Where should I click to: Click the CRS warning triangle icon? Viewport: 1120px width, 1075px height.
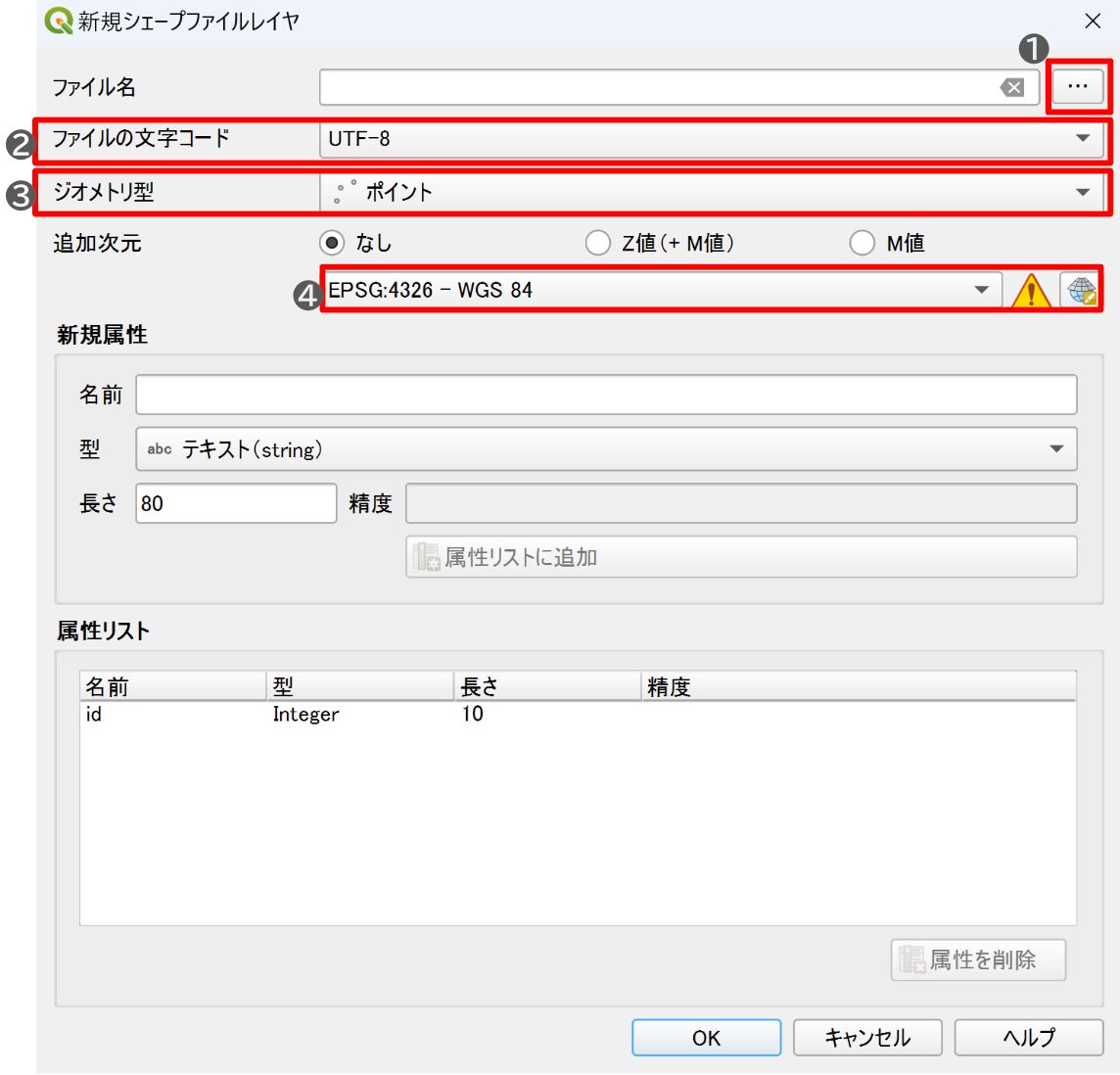1031,290
